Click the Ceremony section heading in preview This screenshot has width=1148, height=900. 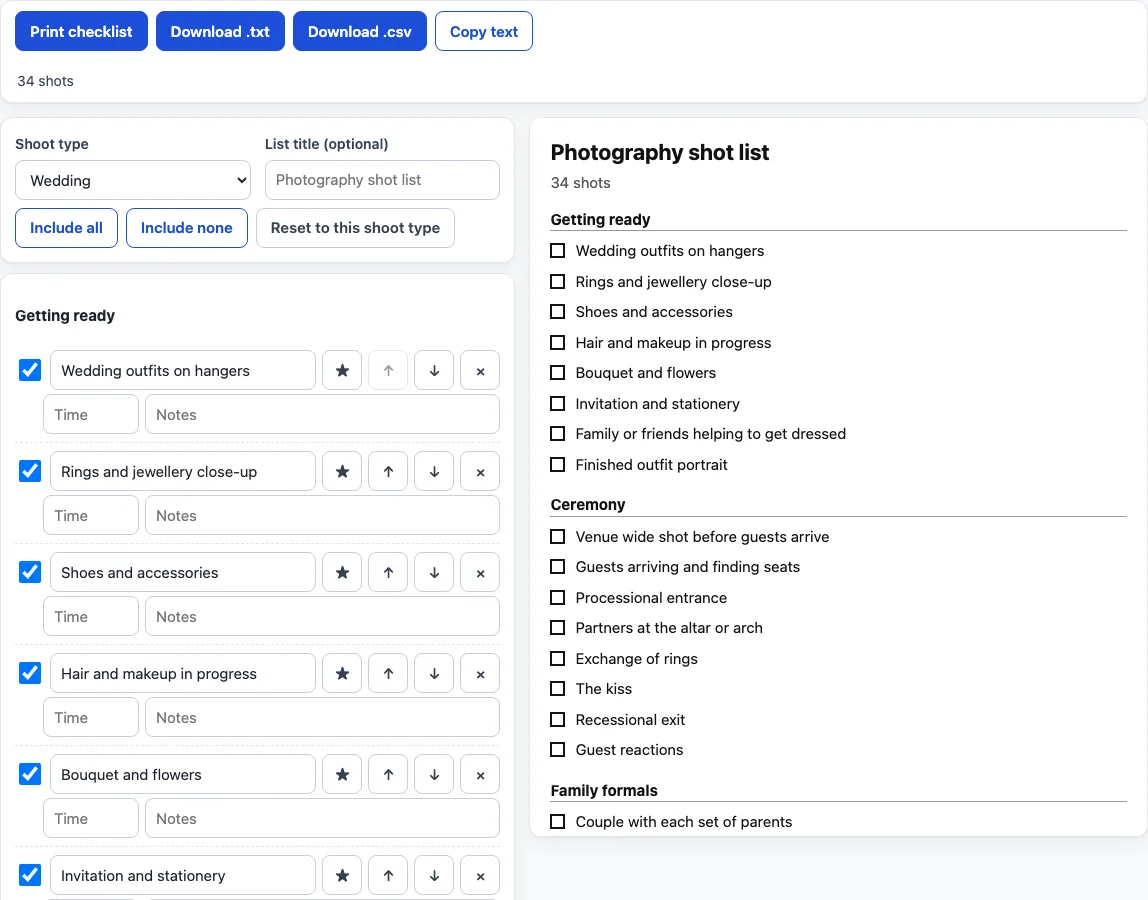(x=588, y=505)
